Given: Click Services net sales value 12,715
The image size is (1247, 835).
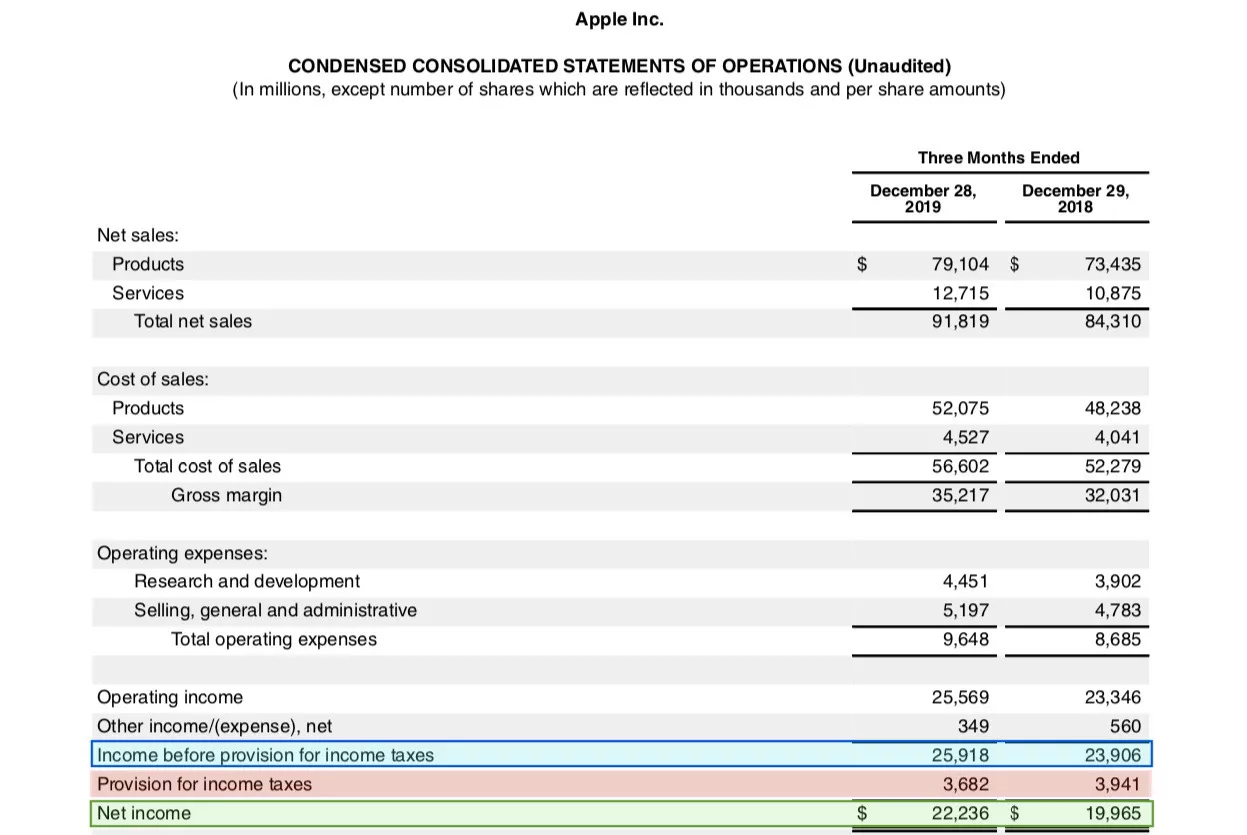Looking at the screenshot, I should (x=960, y=293).
